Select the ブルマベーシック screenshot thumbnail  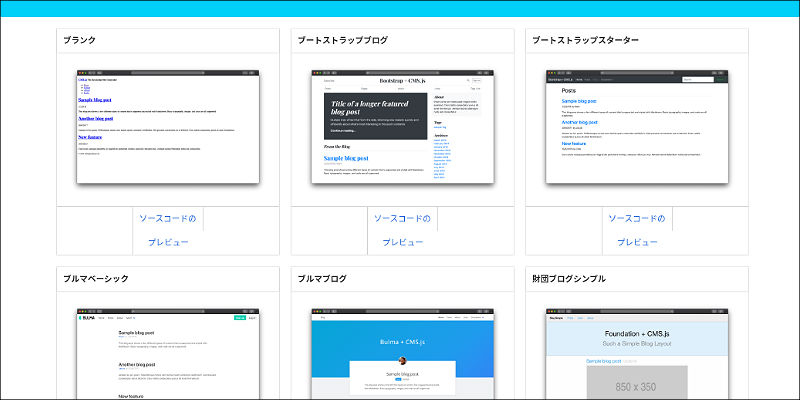tap(168, 354)
